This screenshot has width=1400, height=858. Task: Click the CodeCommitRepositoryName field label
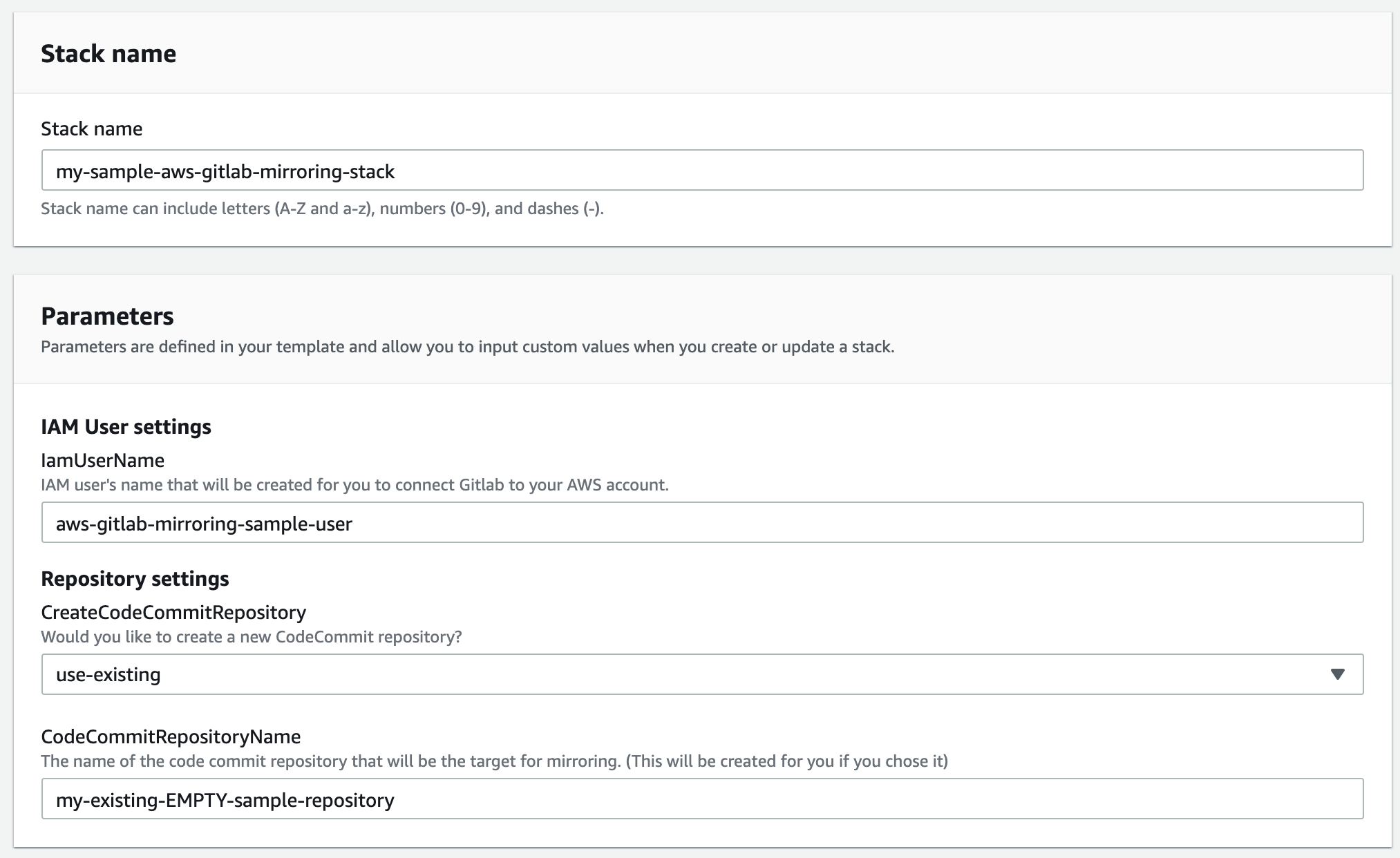(171, 736)
